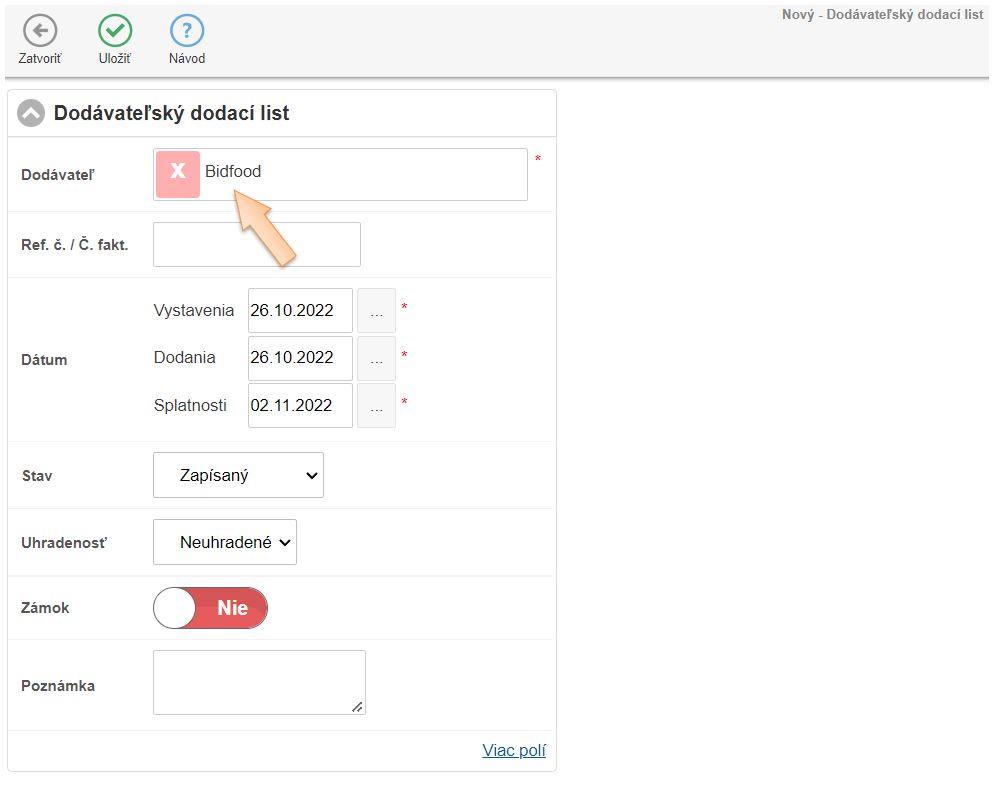This screenshot has height=799, width=997.
Task: Open date picker for Dodania date
Action: (x=376, y=358)
